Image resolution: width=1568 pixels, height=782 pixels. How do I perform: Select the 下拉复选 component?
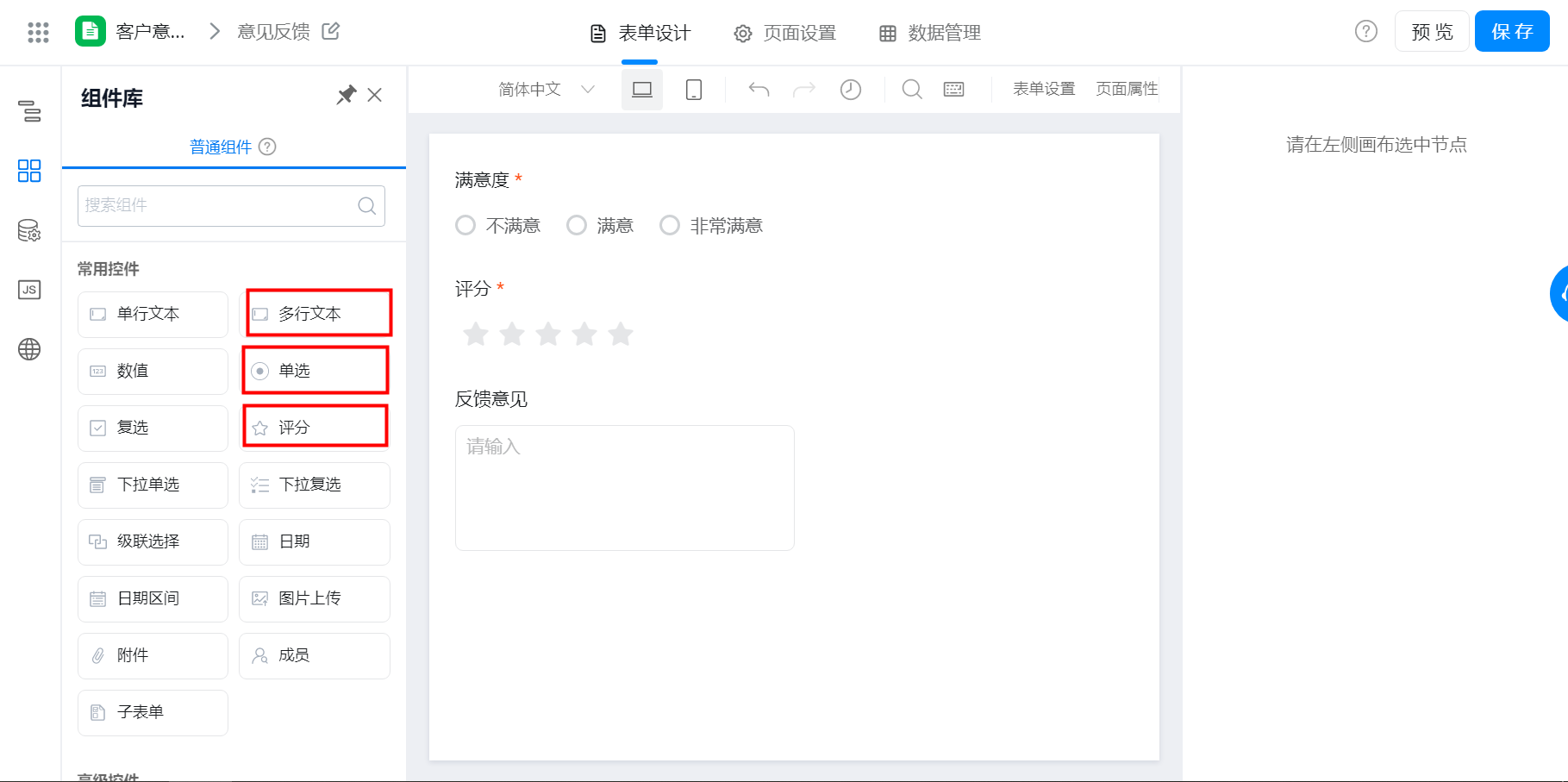click(x=315, y=485)
